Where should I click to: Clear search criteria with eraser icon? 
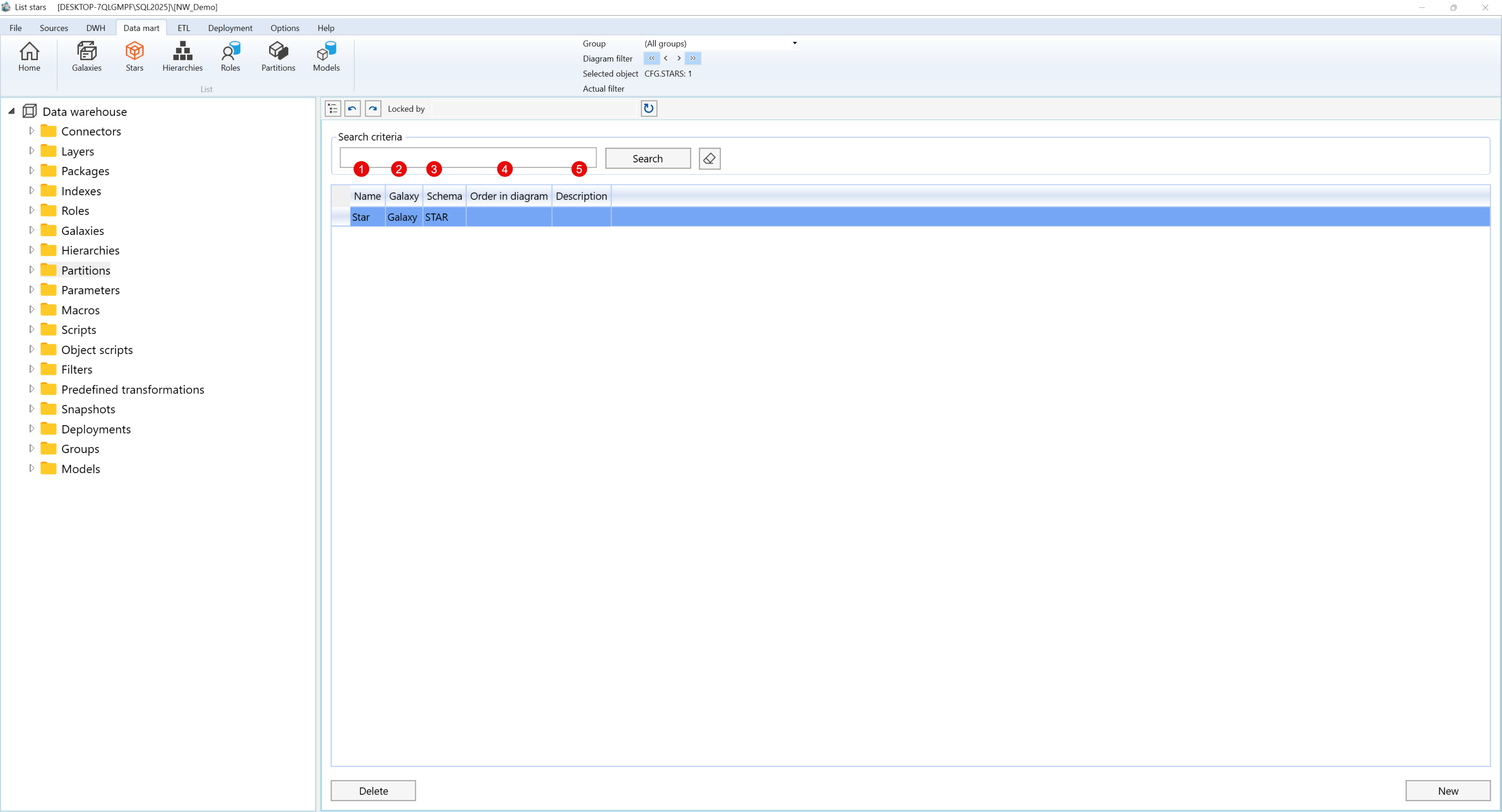pos(709,158)
